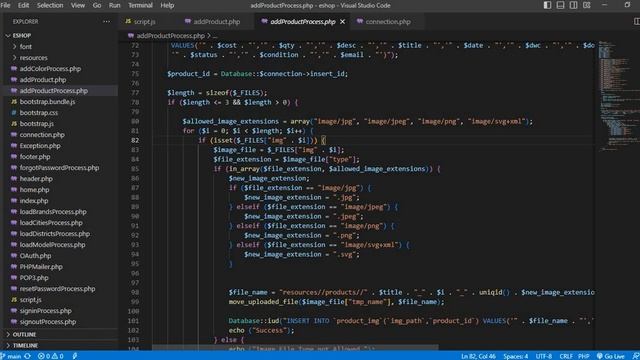The width and height of the screenshot is (640, 360).
Task: Expand the resources folder
Action: [33, 58]
